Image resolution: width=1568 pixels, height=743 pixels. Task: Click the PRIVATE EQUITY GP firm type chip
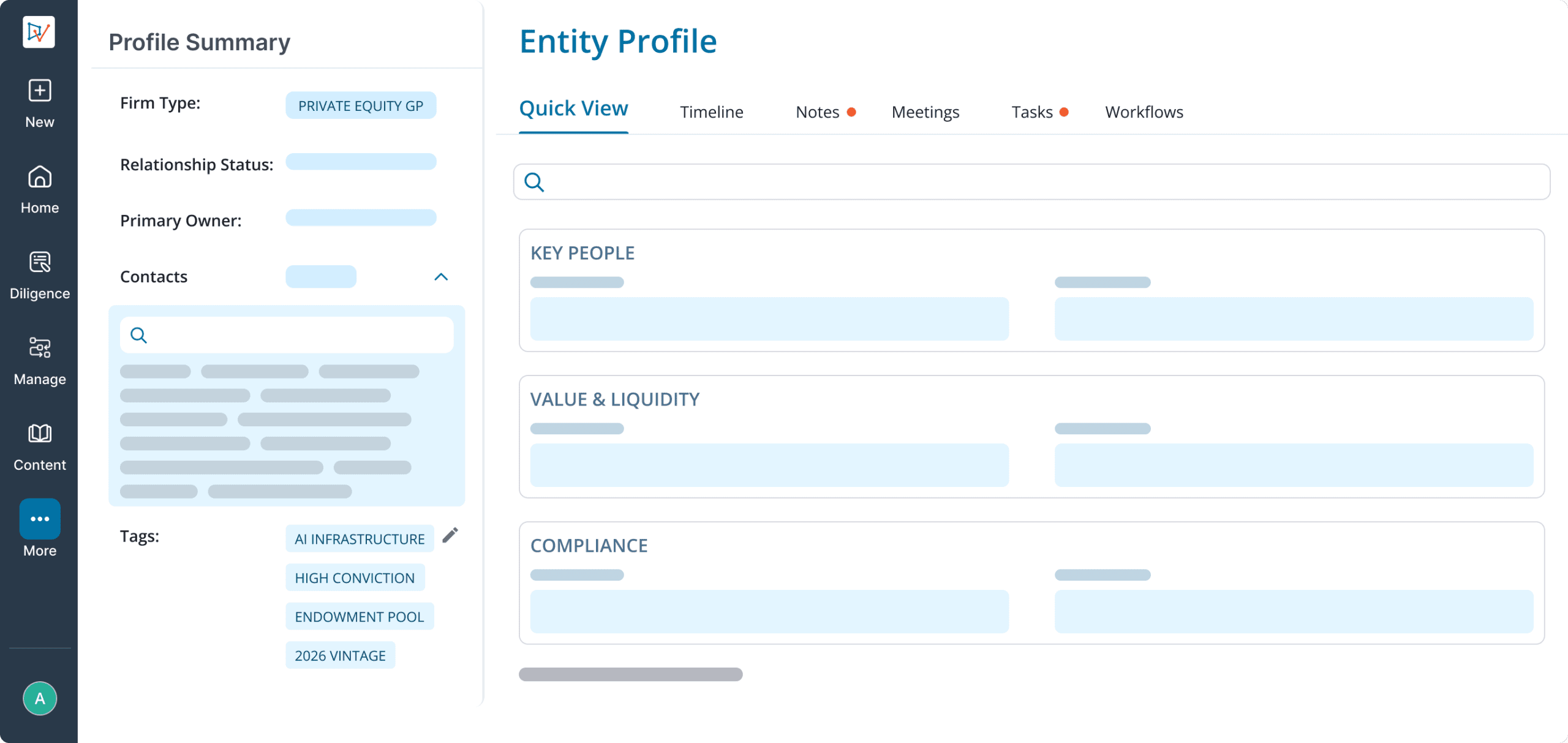click(361, 105)
